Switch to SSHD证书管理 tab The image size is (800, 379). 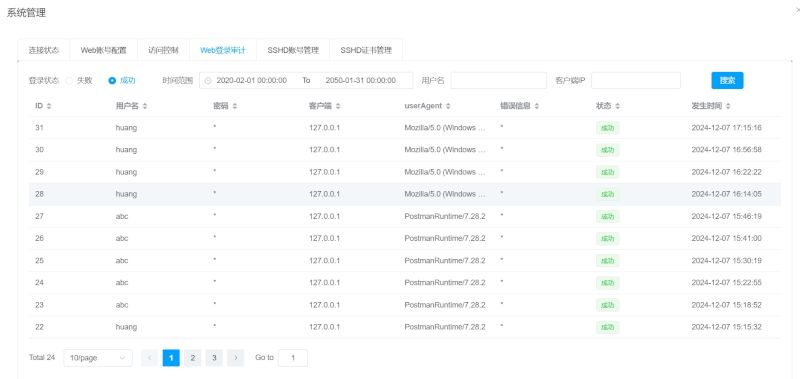pyautogui.click(x=366, y=50)
